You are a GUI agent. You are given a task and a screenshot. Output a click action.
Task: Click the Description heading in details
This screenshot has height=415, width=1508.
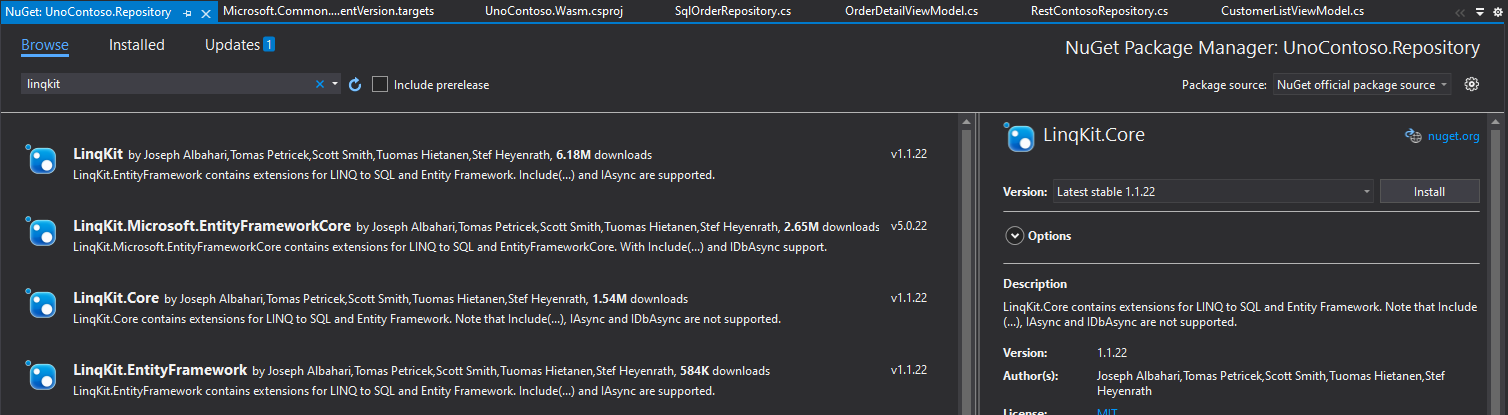1035,284
